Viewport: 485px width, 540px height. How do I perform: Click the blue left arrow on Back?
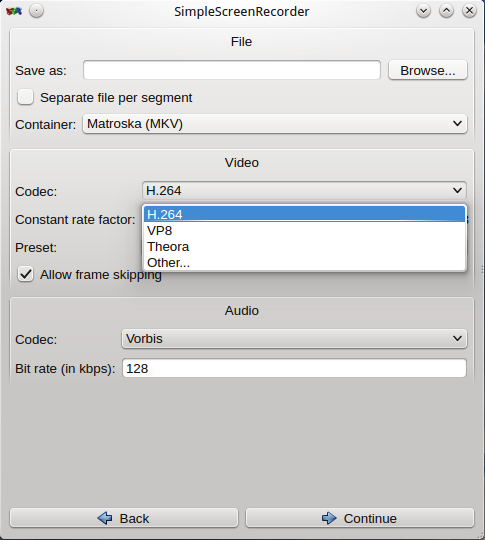click(x=105, y=518)
